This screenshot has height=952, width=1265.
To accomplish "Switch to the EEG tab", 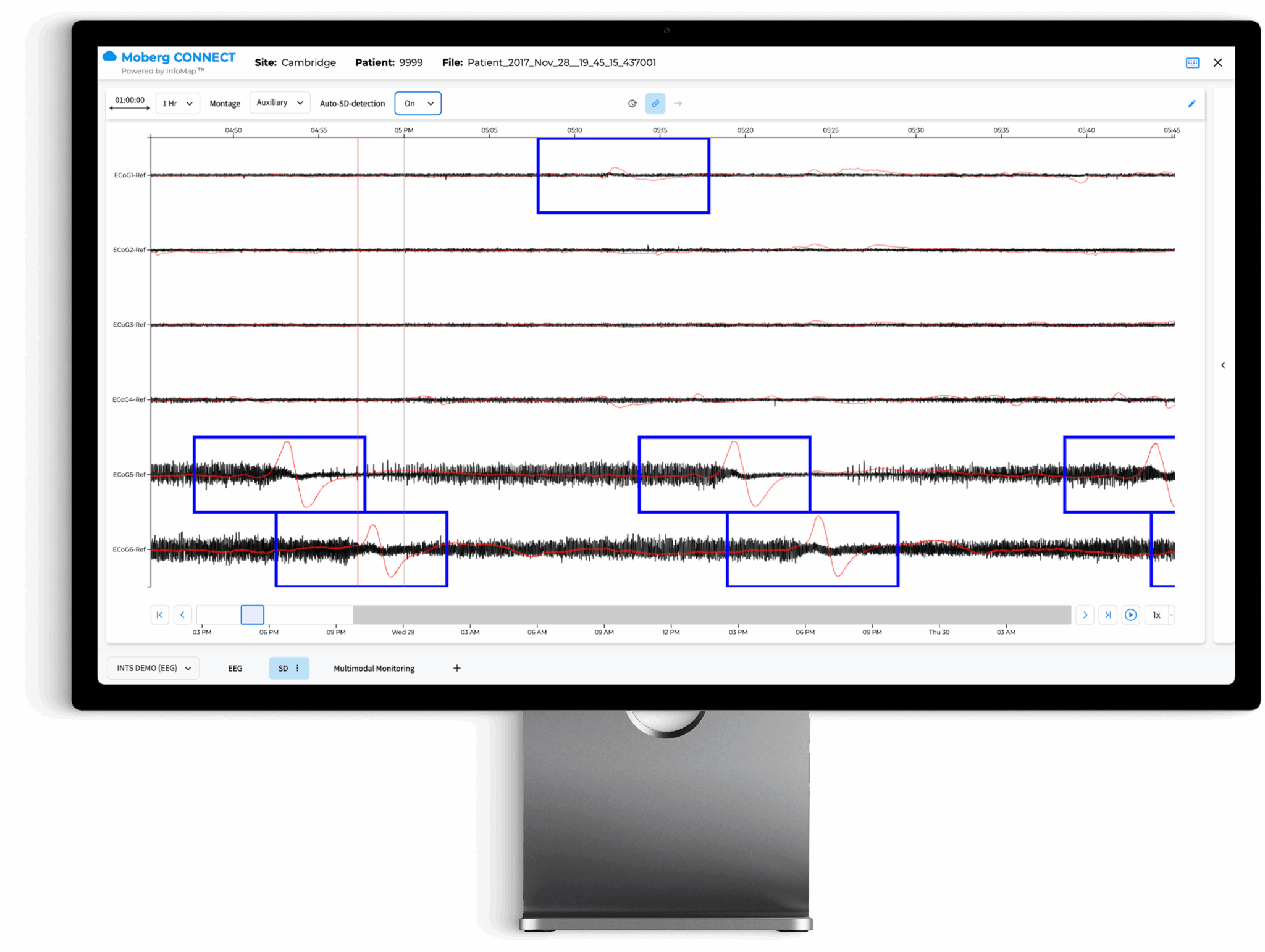I will click(x=235, y=667).
